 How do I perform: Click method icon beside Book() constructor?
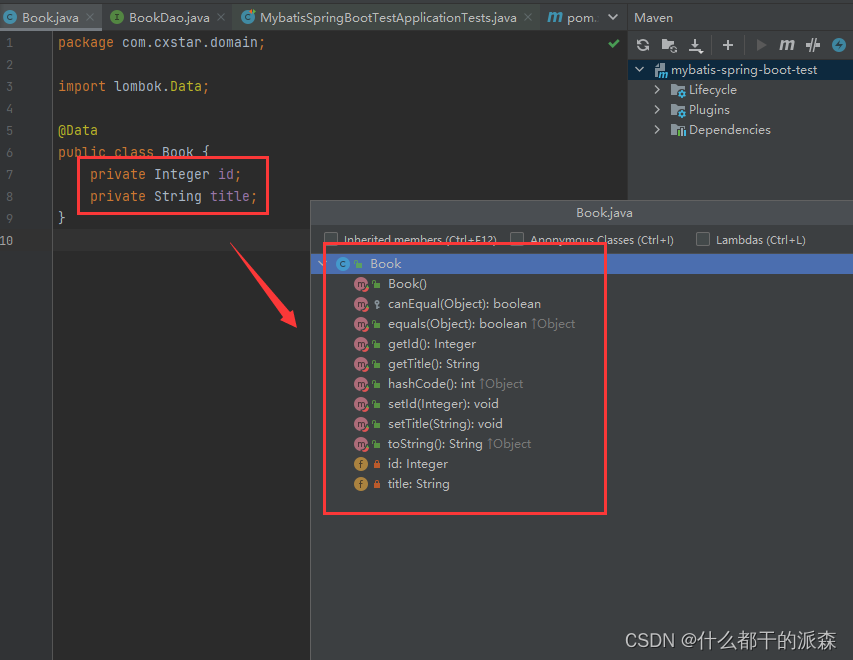tap(361, 284)
